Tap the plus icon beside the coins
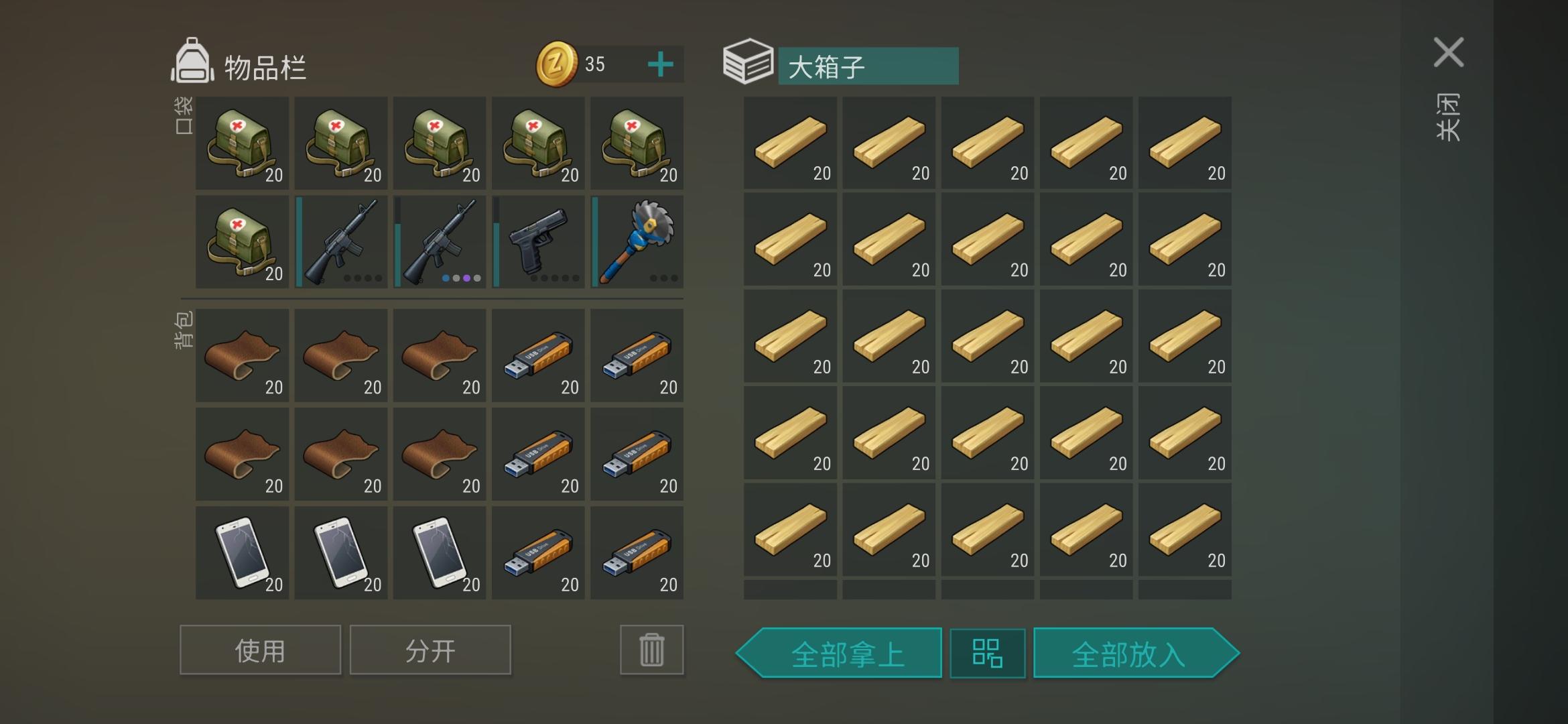This screenshot has height=724, width=1568. point(660,64)
